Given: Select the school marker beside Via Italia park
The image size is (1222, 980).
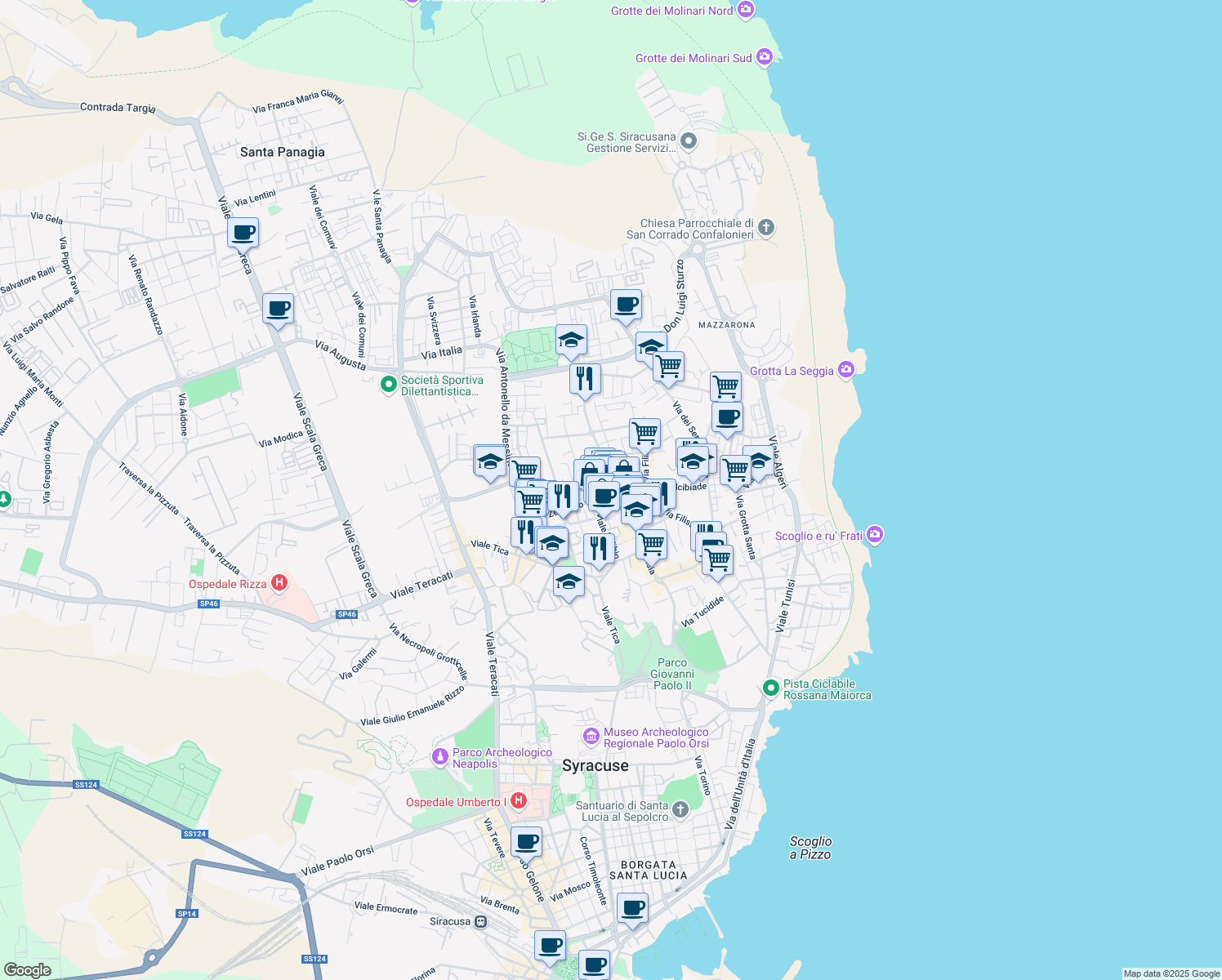Looking at the screenshot, I should (571, 340).
